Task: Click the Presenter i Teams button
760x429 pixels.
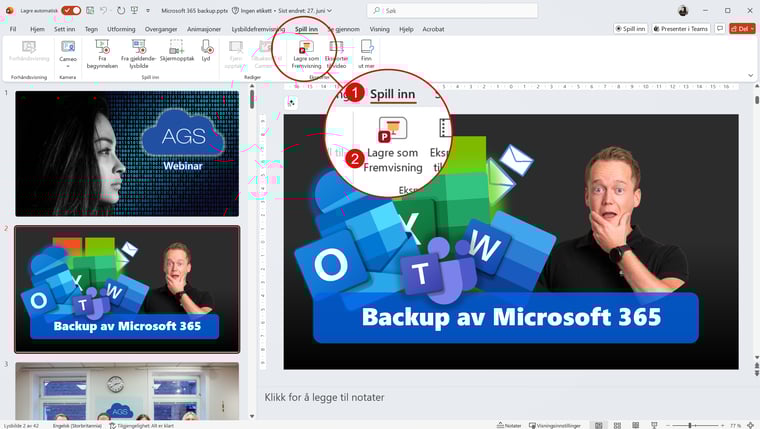Action: coord(681,29)
